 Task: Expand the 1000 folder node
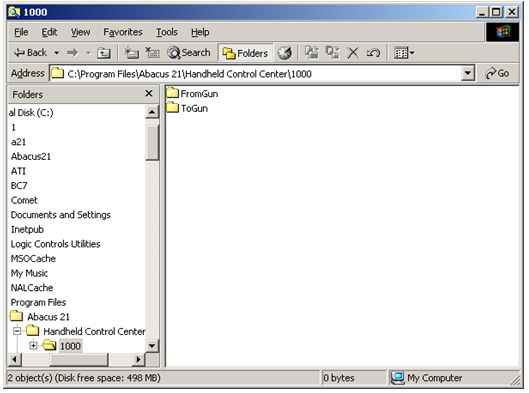coord(33,345)
